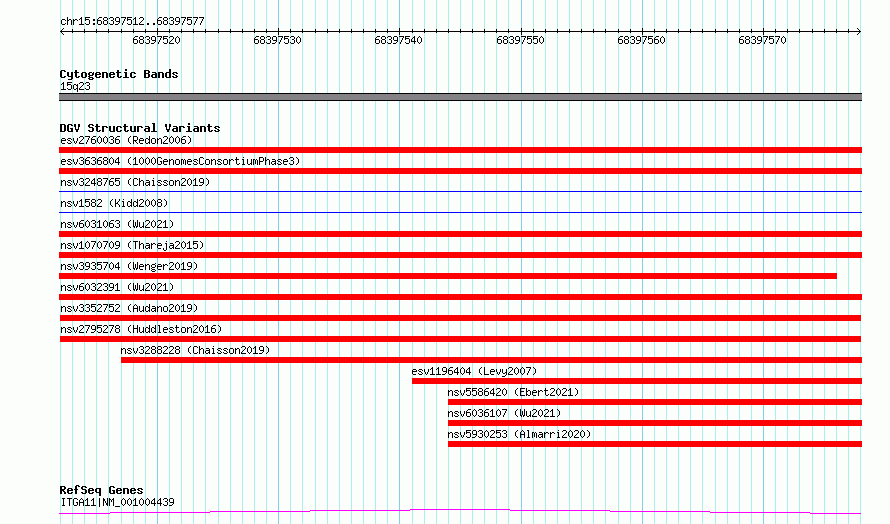Click ruler position label 68397550
Viewport: 890px width, 524px height.
(x=520, y=40)
